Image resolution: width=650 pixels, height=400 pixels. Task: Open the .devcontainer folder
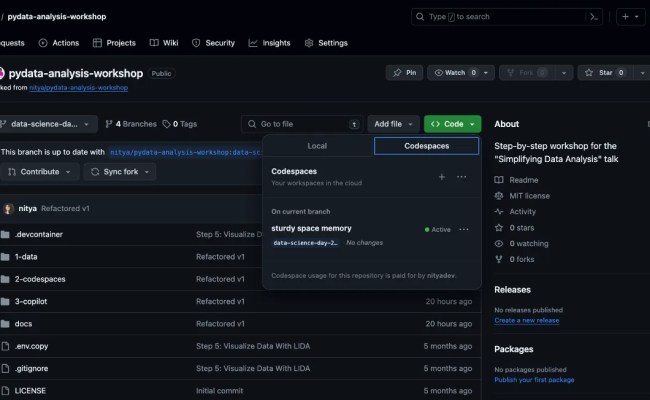click(x=39, y=234)
